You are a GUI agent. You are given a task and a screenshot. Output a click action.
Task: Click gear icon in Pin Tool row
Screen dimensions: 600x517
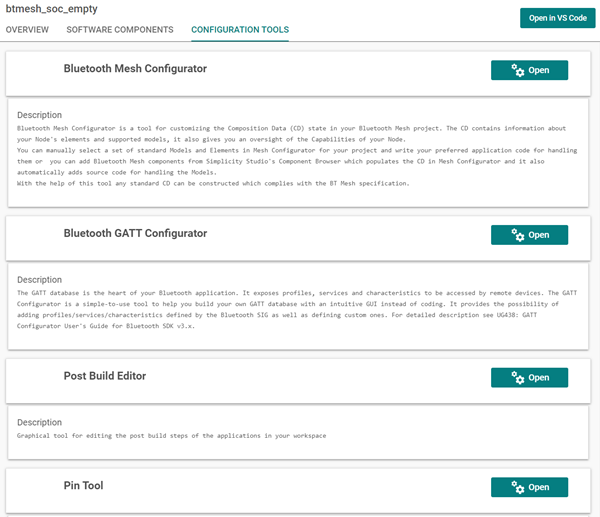click(x=517, y=487)
